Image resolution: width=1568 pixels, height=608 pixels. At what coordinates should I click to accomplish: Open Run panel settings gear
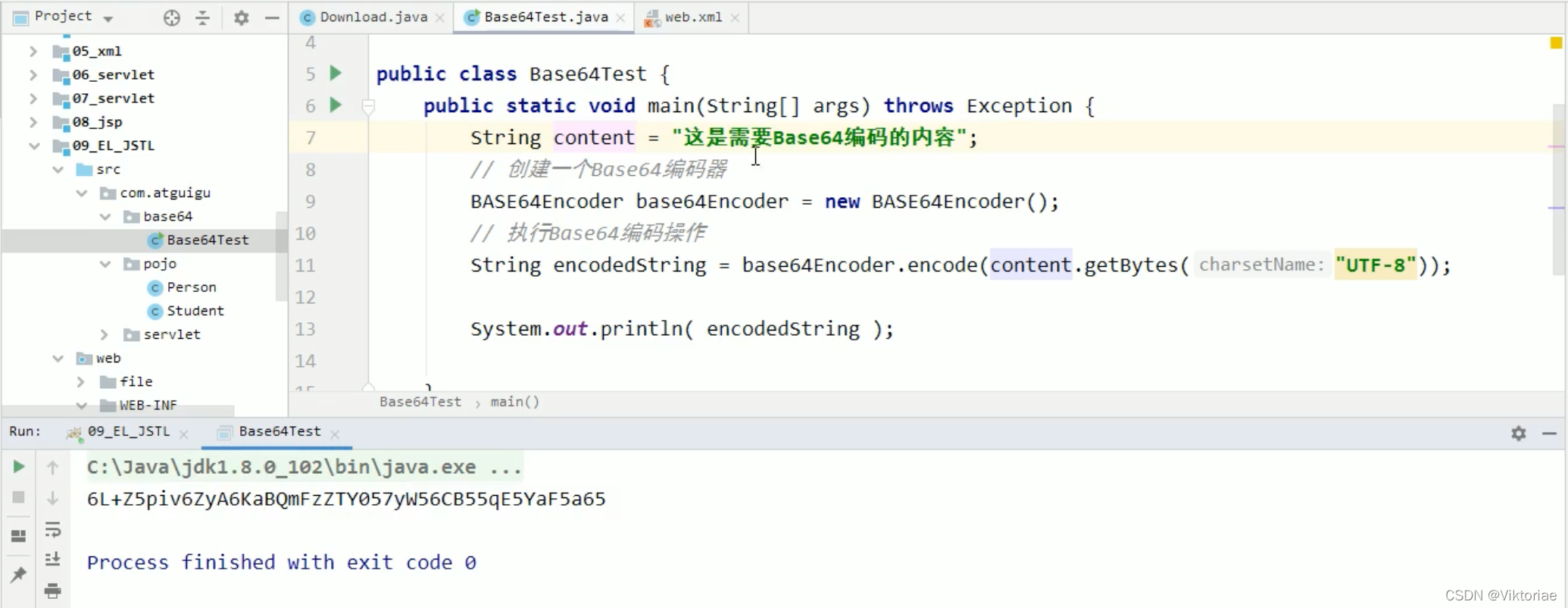(x=1519, y=433)
